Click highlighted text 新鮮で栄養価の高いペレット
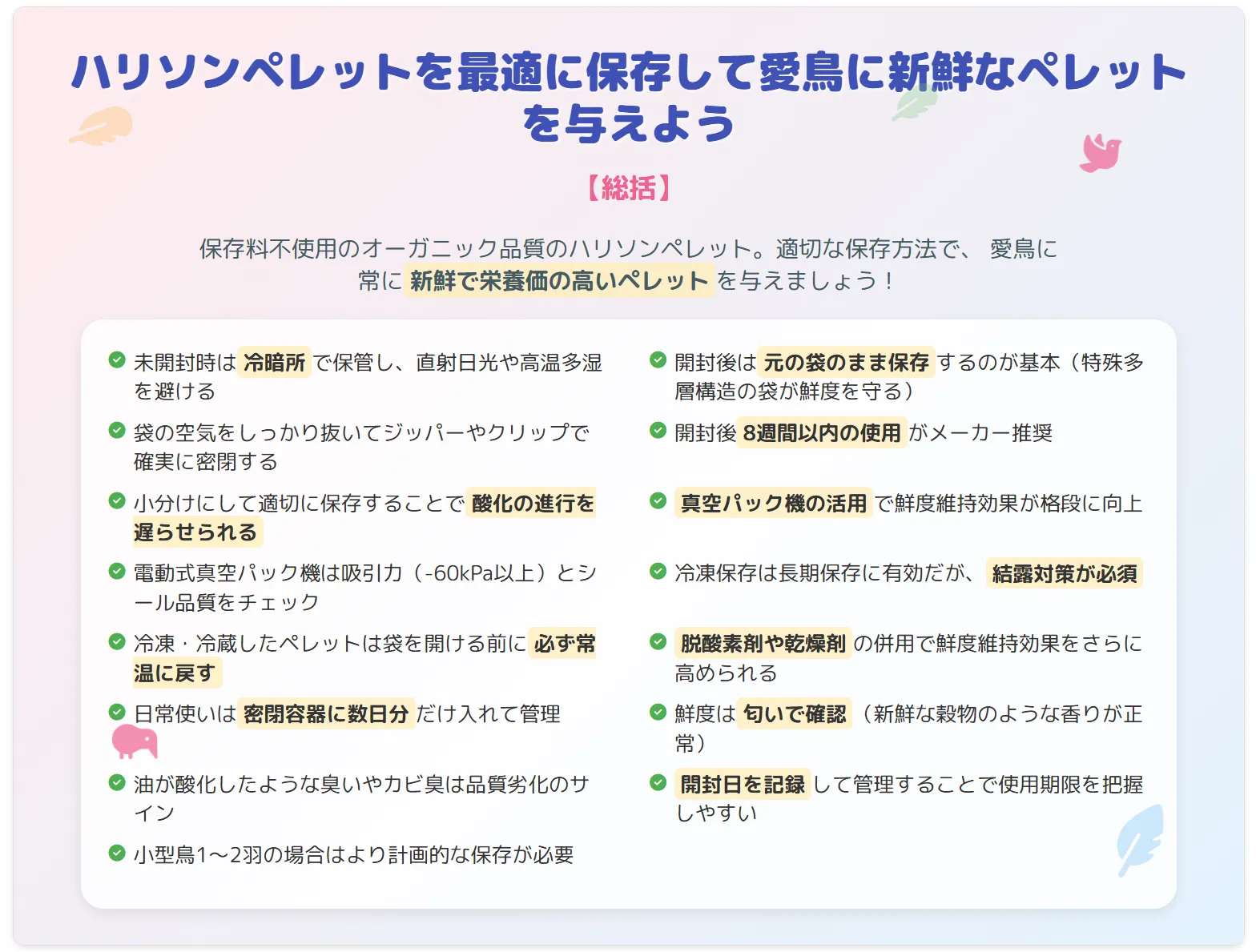The image size is (1260, 952). click(559, 281)
